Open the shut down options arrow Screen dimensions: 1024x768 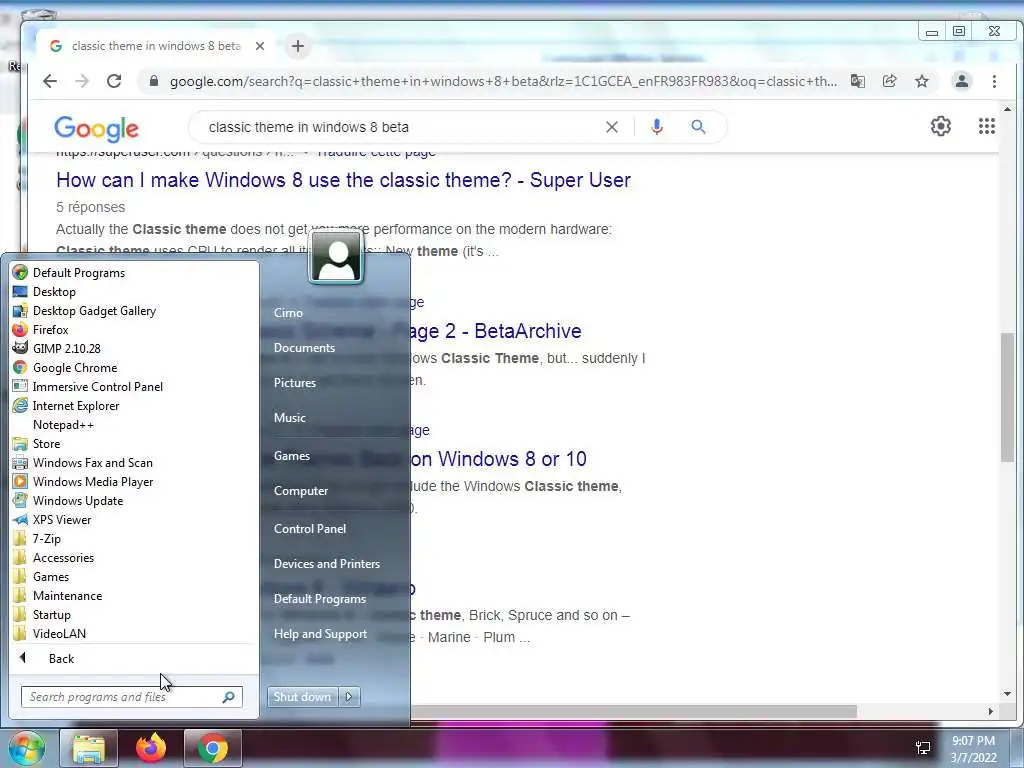click(x=349, y=697)
